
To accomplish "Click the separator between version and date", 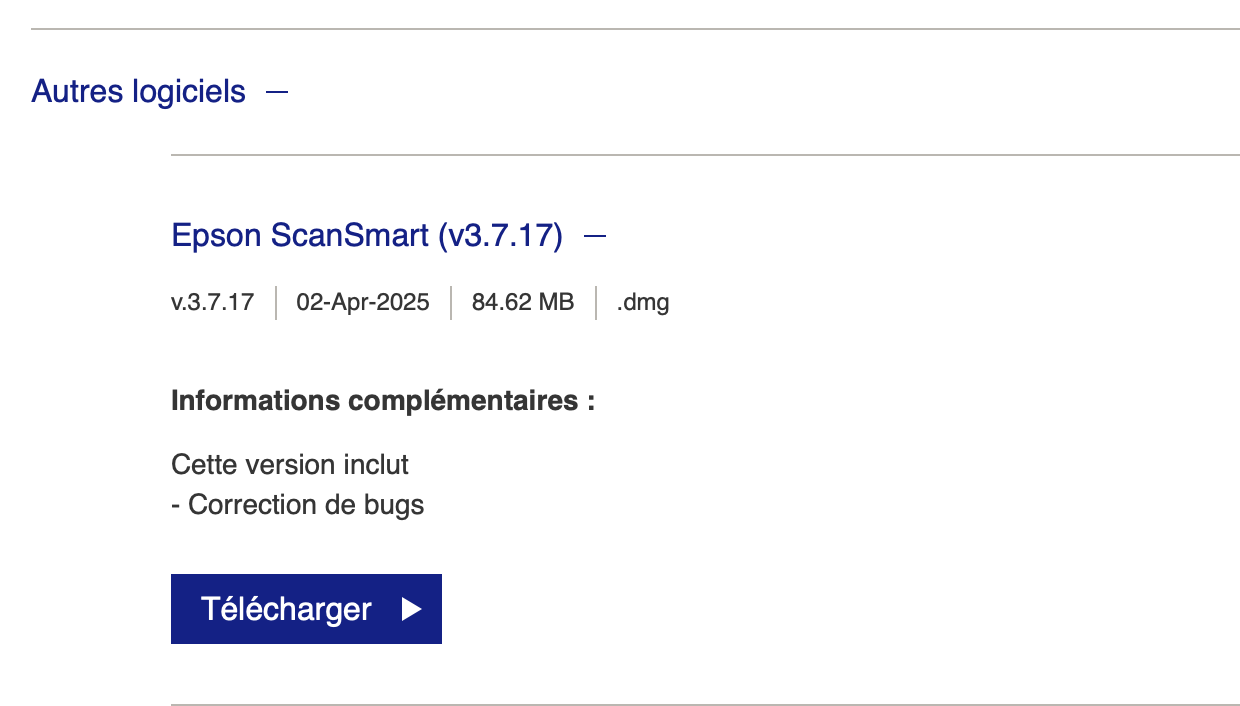I will click(x=275, y=302).
